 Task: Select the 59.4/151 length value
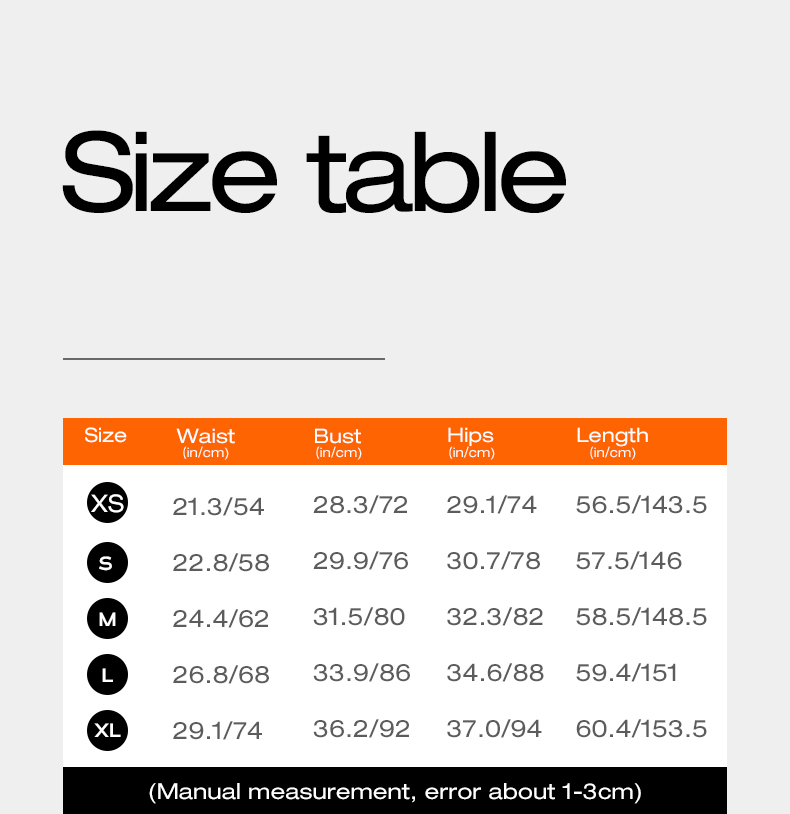point(627,673)
